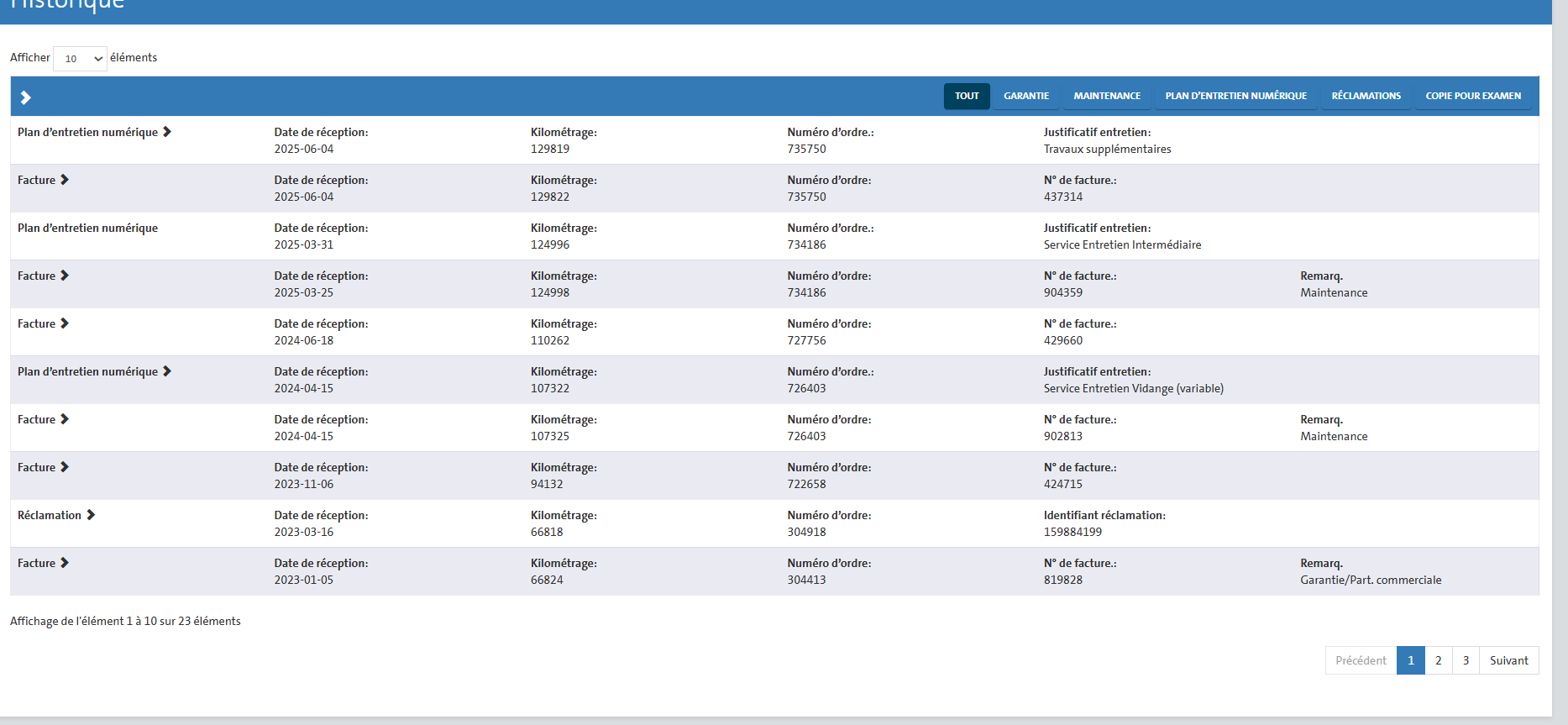Image resolution: width=1568 pixels, height=725 pixels.
Task: Expand Facture row with invoice 902813
Action: coord(65,419)
